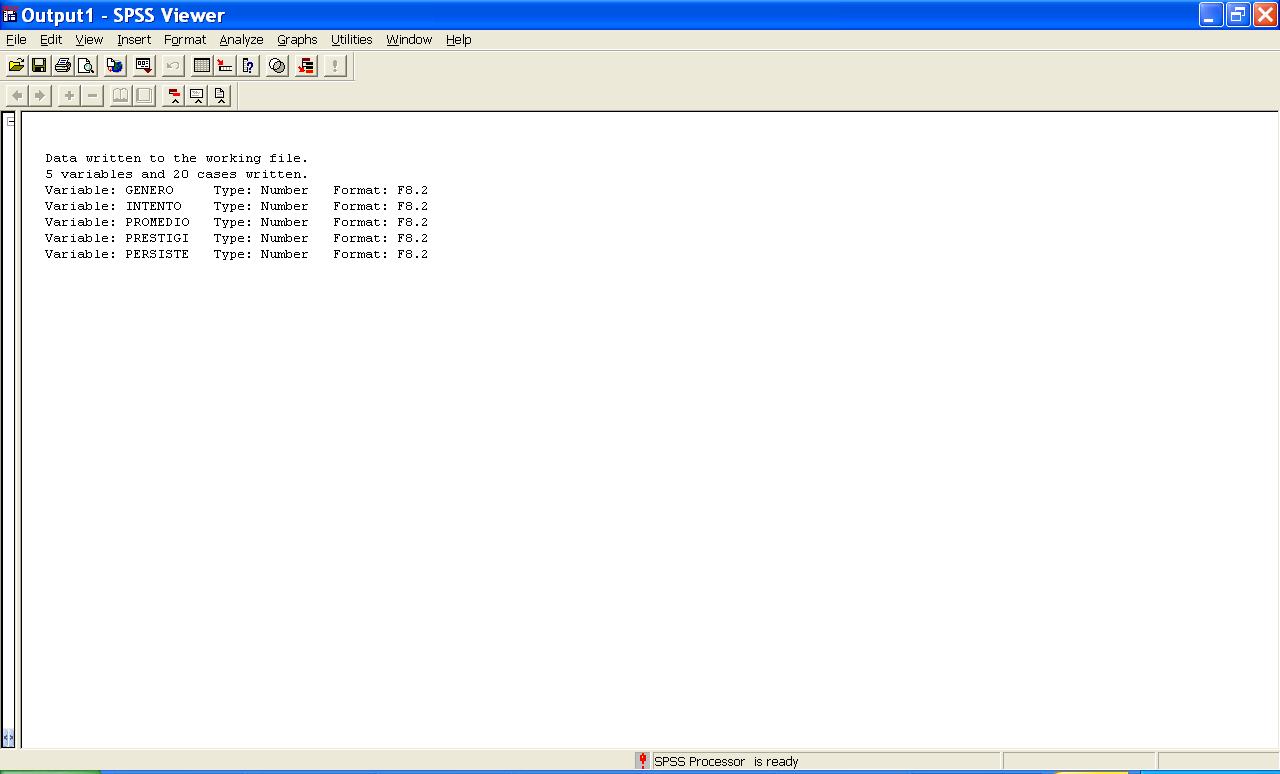
Task: Close the SPSS Viewer window
Action: coord(1265,14)
